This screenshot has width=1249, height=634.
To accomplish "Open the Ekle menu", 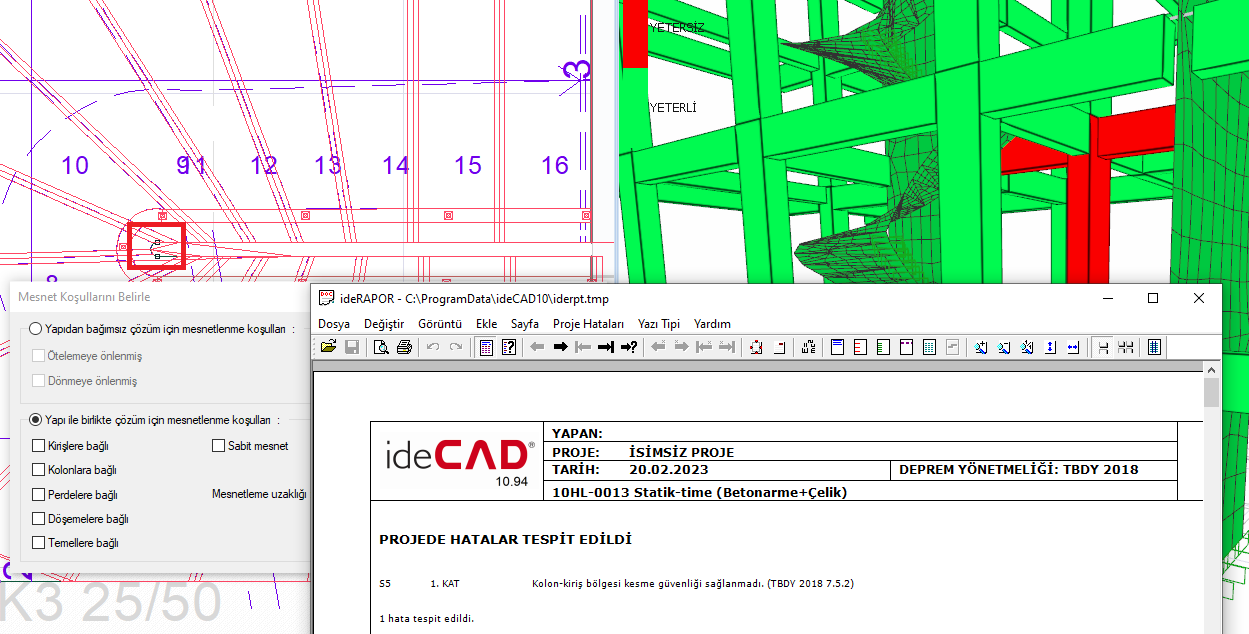I will pos(487,324).
